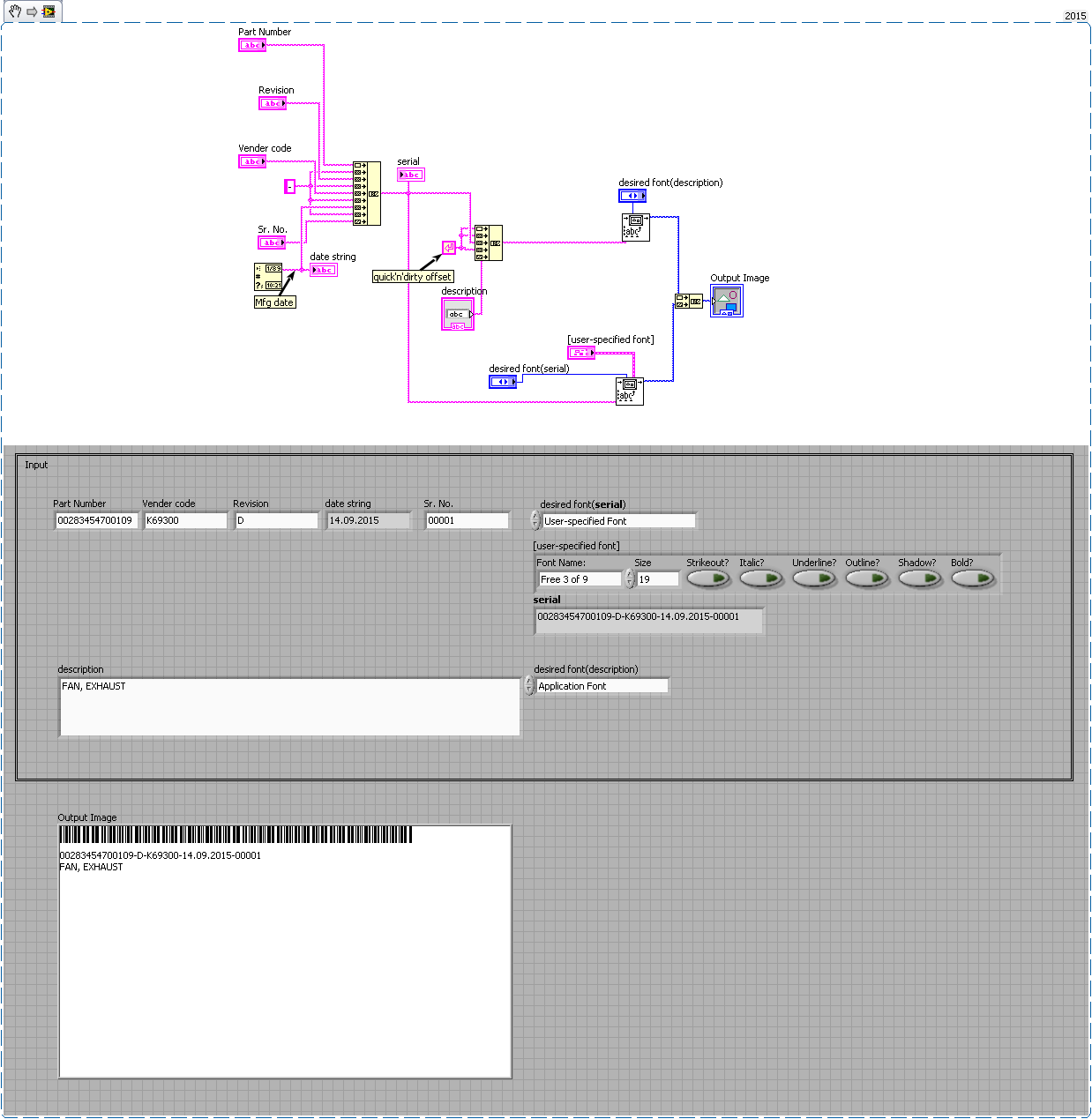Select the date string indicator terminal

tap(324, 270)
